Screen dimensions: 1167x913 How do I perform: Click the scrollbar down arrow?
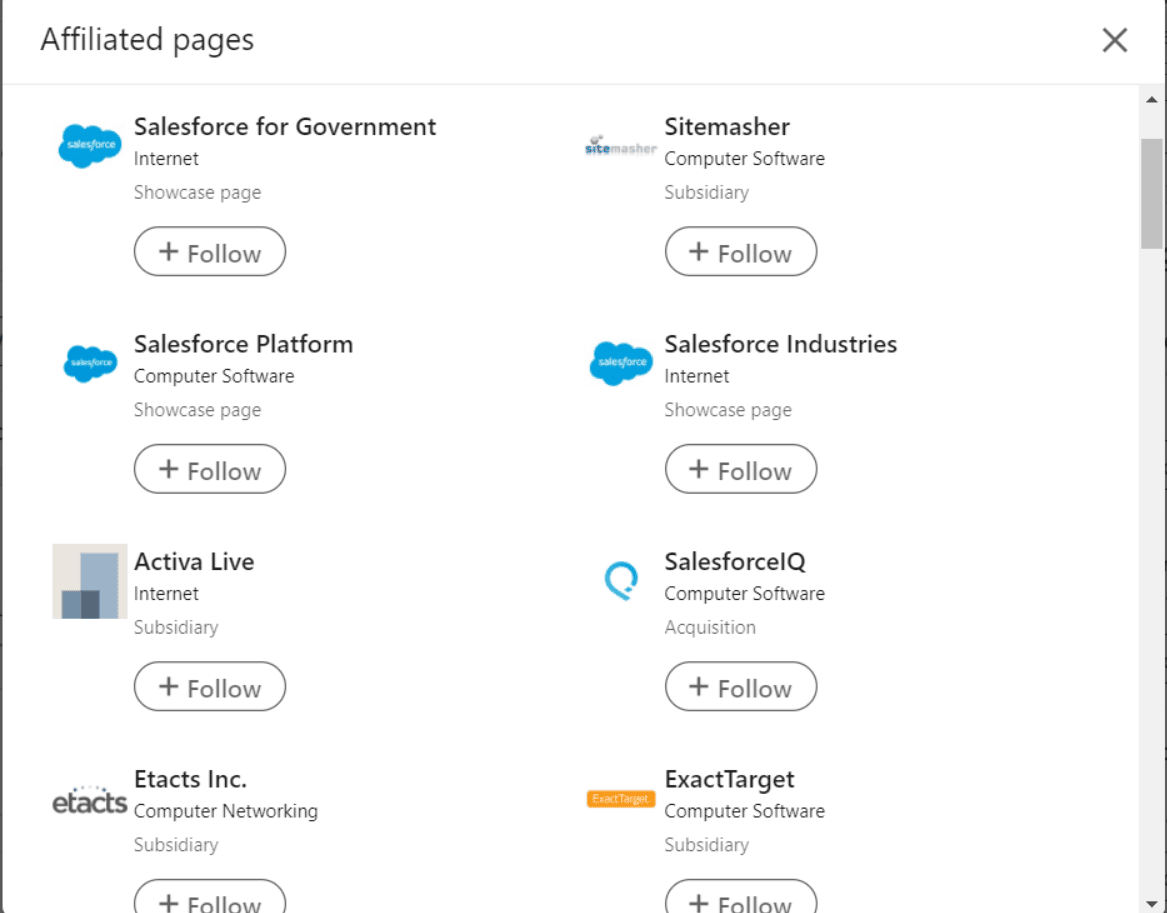tap(1151, 902)
